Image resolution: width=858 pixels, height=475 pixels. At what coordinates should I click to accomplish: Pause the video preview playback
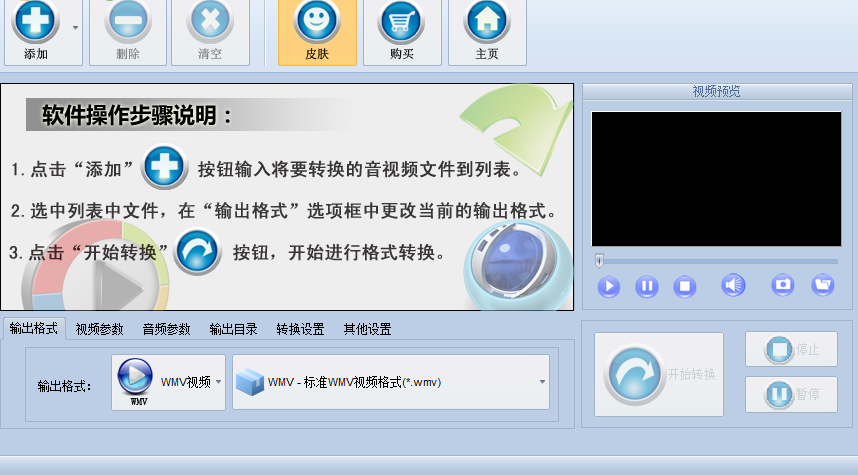(x=646, y=286)
